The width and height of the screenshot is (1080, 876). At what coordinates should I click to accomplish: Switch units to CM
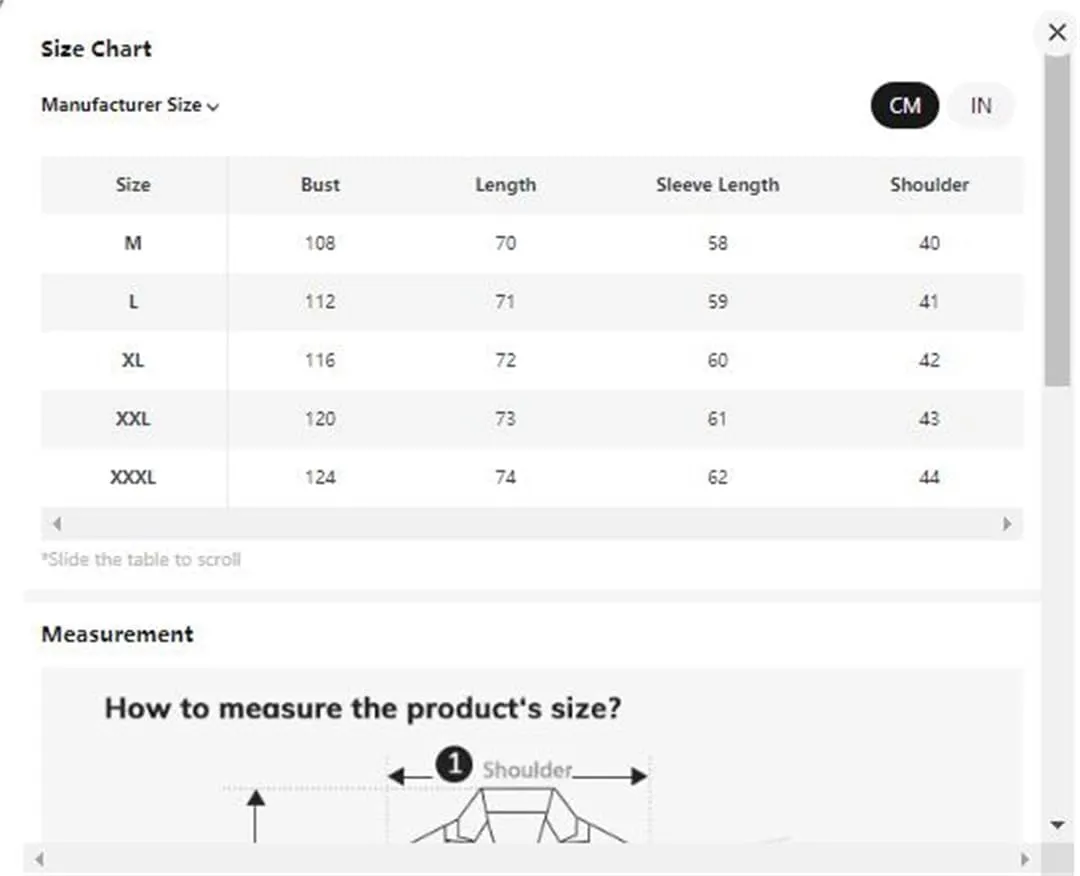tap(904, 105)
